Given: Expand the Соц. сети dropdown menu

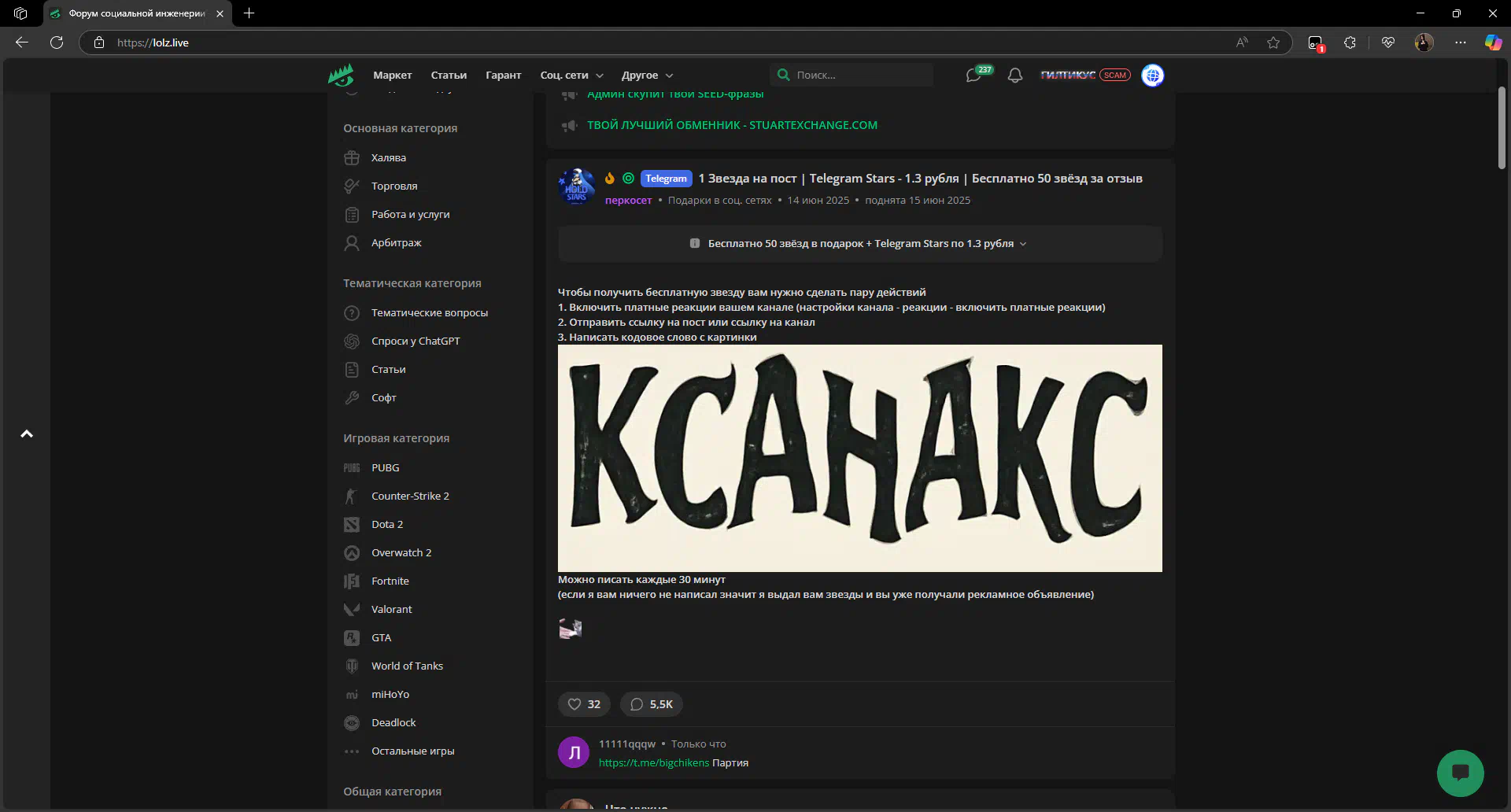Looking at the screenshot, I should coord(572,76).
